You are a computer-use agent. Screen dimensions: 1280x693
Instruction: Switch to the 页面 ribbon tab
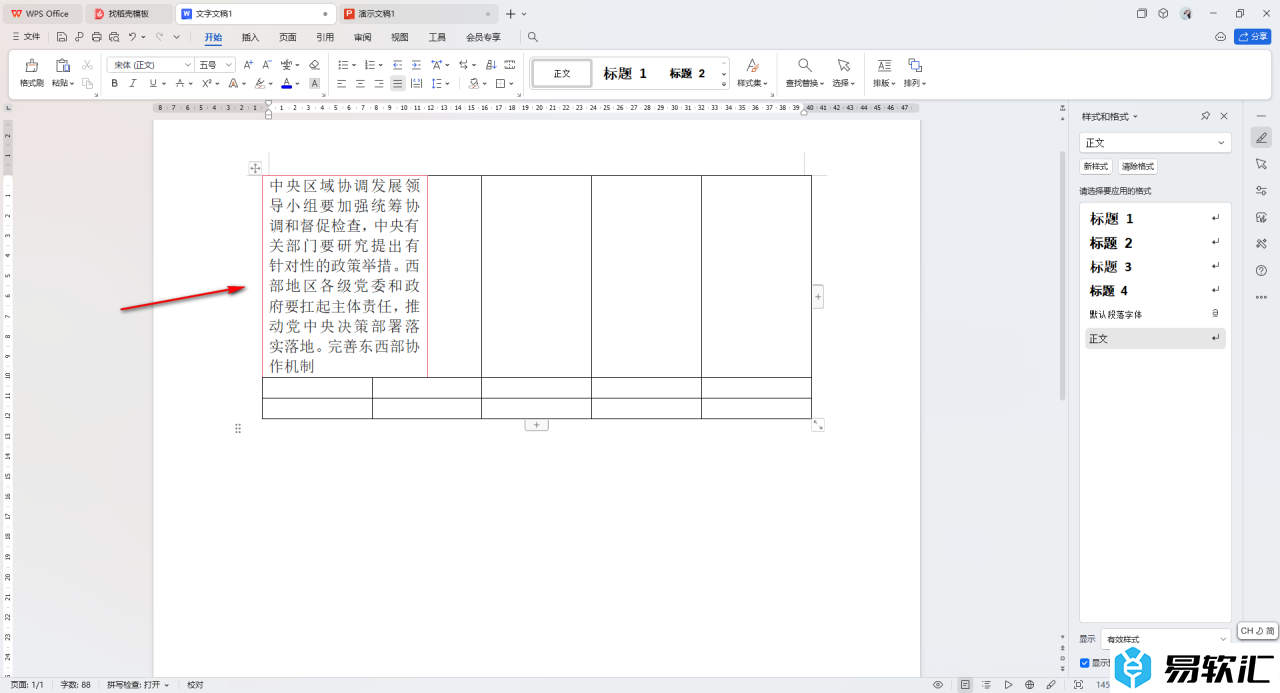tap(288, 37)
